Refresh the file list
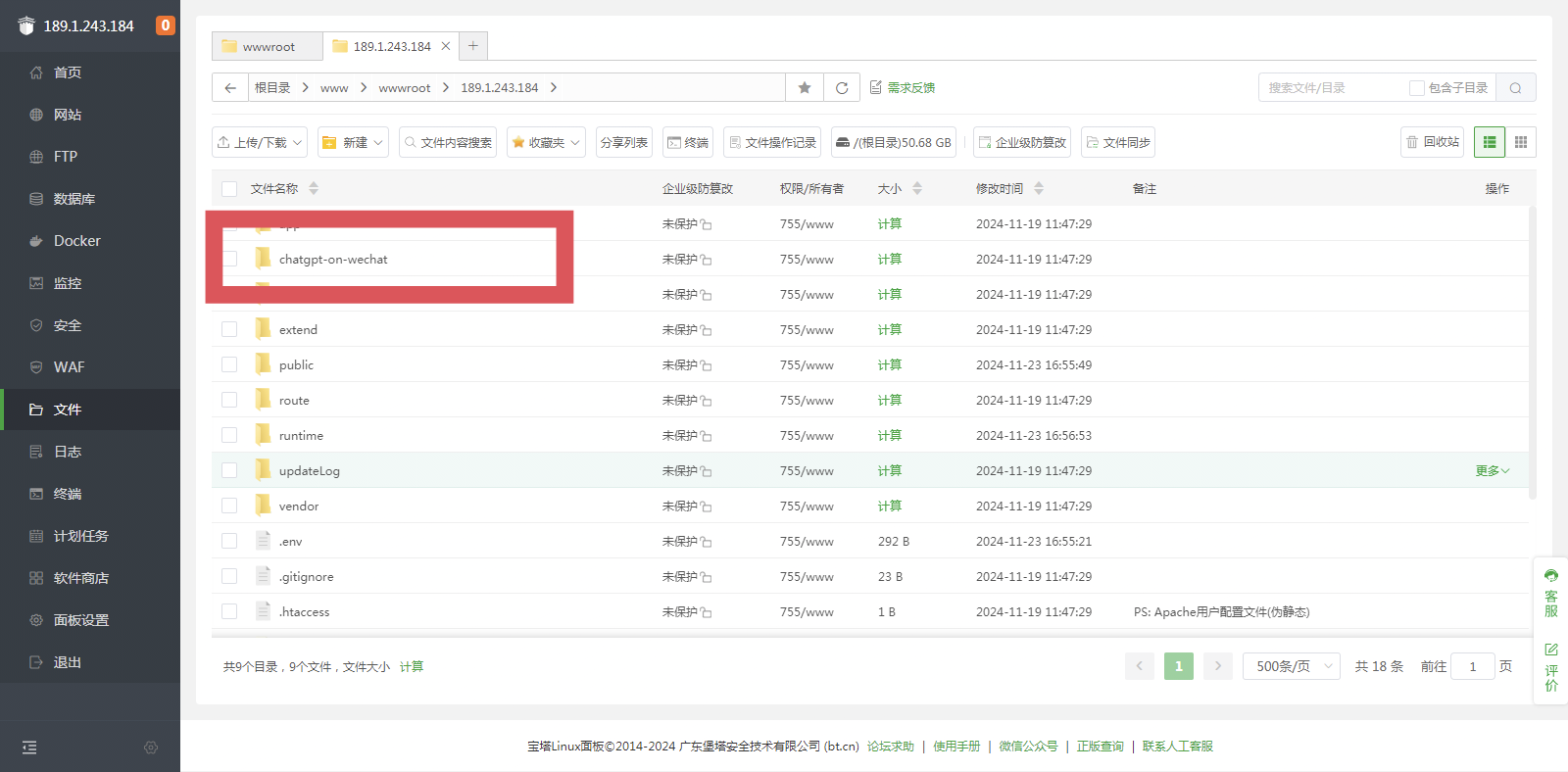The image size is (1568, 772). click(842, 87)
